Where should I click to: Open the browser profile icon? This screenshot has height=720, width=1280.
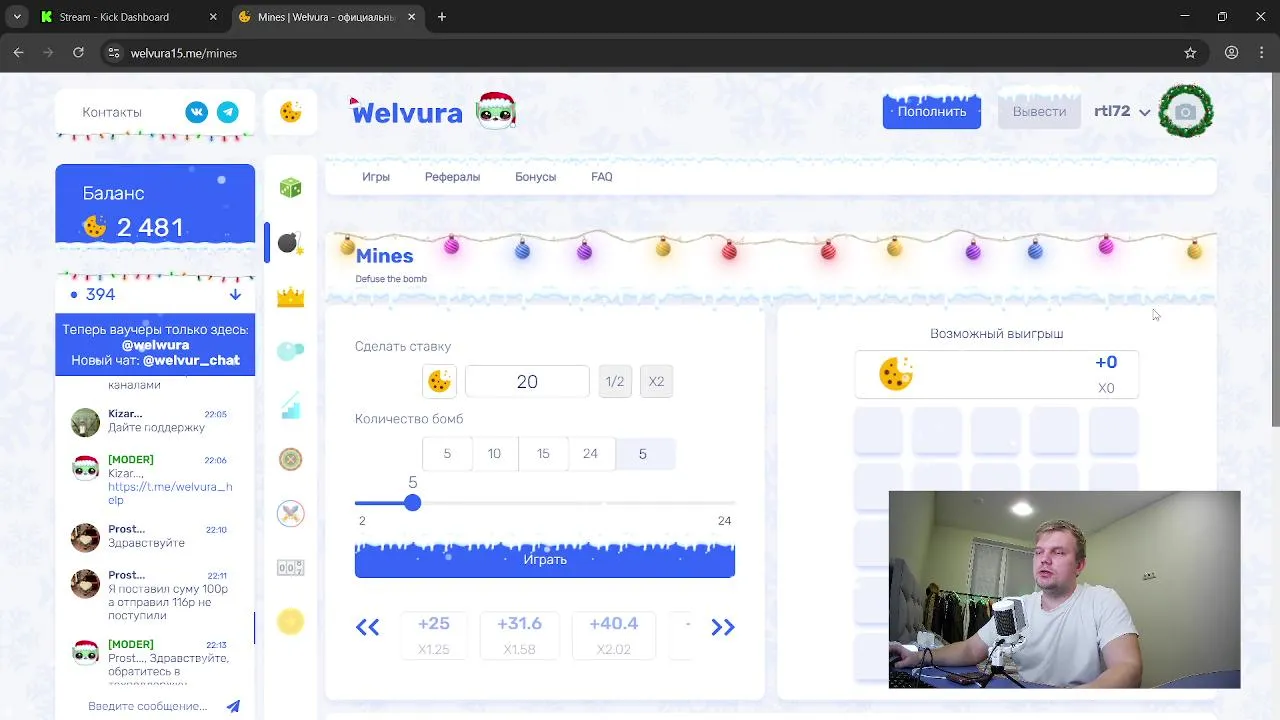1232,53
